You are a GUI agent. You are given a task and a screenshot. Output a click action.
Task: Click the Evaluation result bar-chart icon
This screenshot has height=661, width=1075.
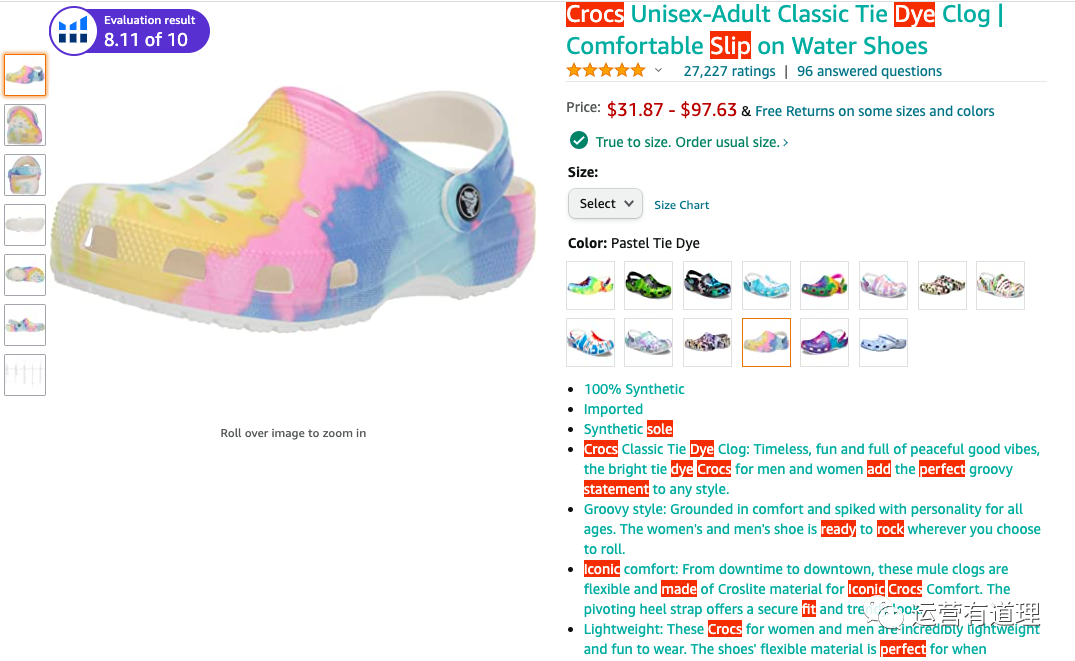(74, 30)
